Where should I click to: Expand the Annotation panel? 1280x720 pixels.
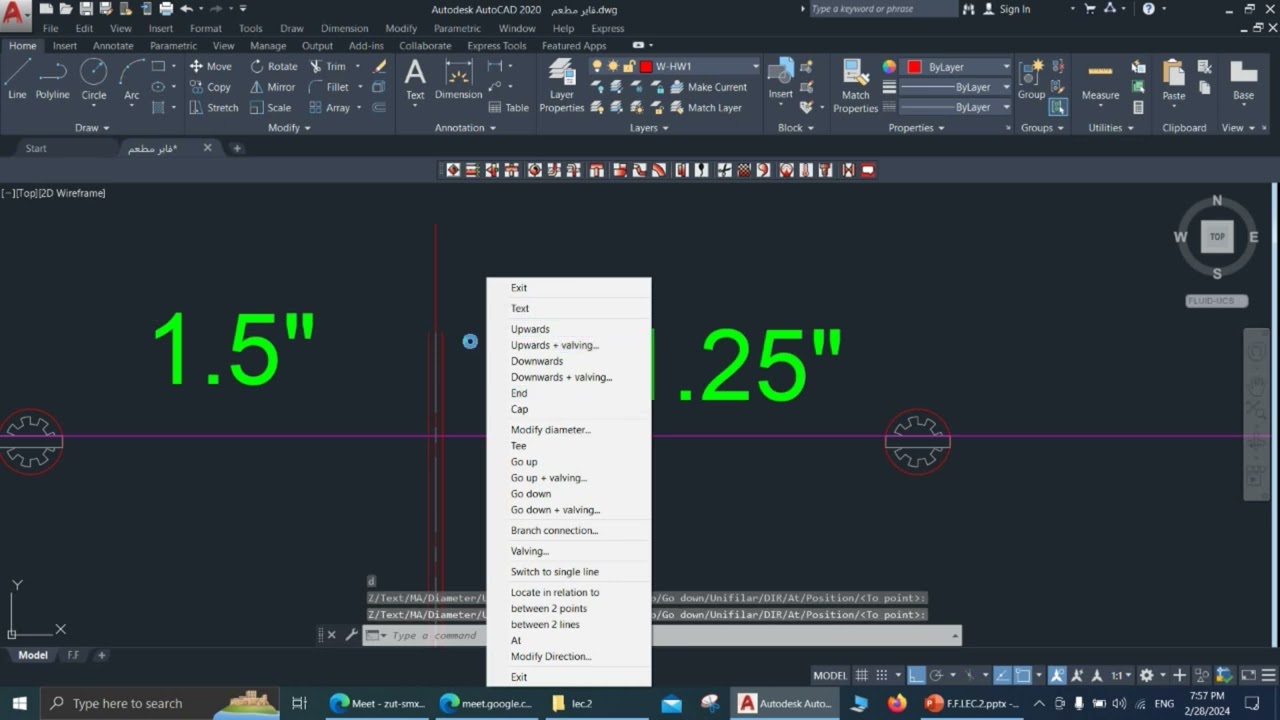coord(465,128)
